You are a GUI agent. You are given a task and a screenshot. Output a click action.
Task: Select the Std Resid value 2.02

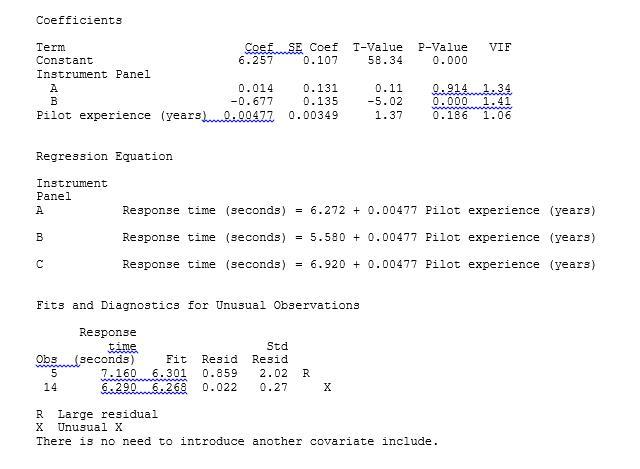tap(273, 373)
